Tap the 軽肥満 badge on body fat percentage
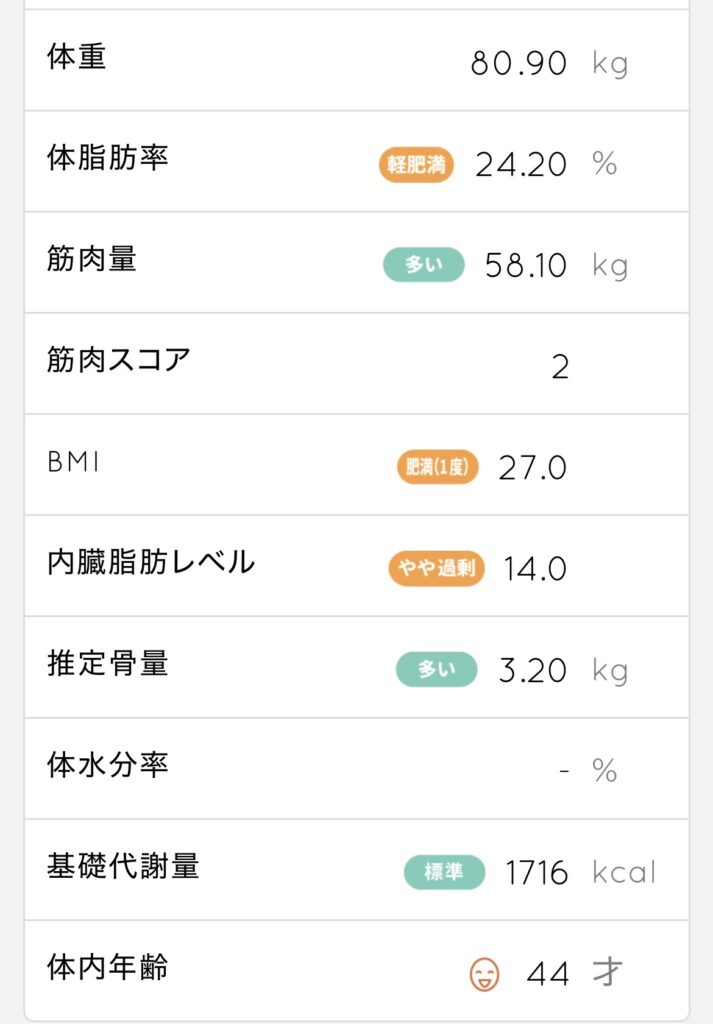 (x=416, y=165)
